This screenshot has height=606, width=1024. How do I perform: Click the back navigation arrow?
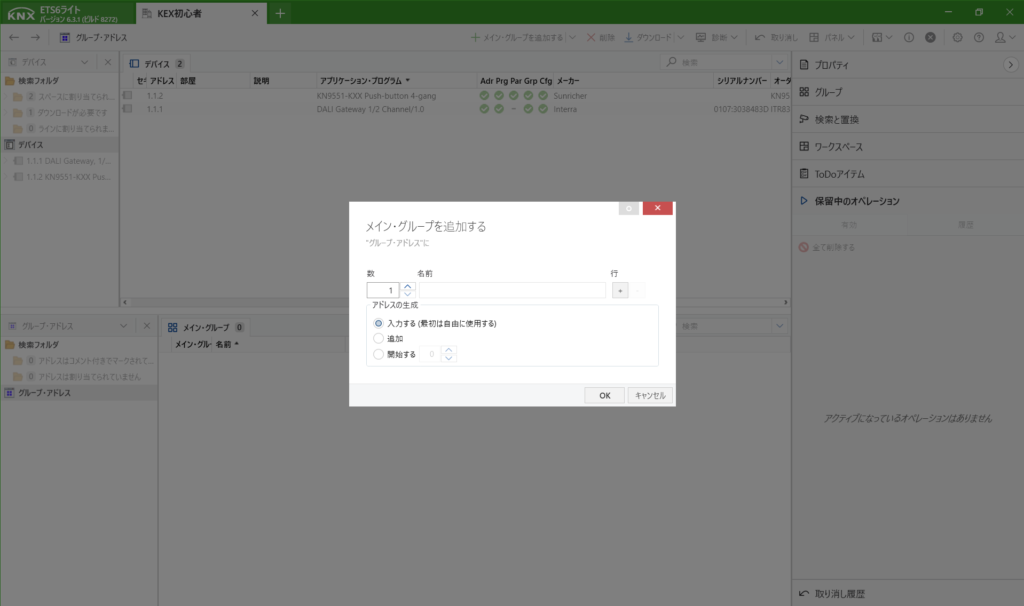click(x=14, y=37)
